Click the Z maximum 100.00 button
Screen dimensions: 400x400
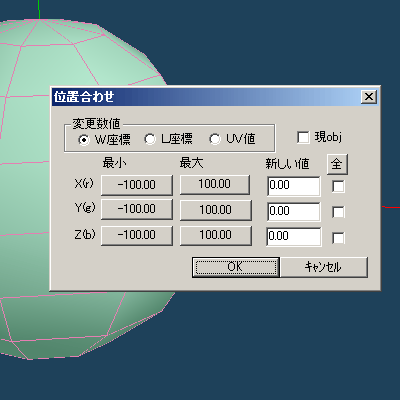[216, 235]
